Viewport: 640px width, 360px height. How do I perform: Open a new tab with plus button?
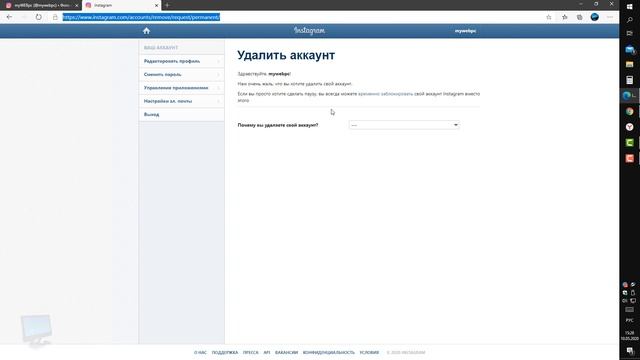click(x=167, y=5)
